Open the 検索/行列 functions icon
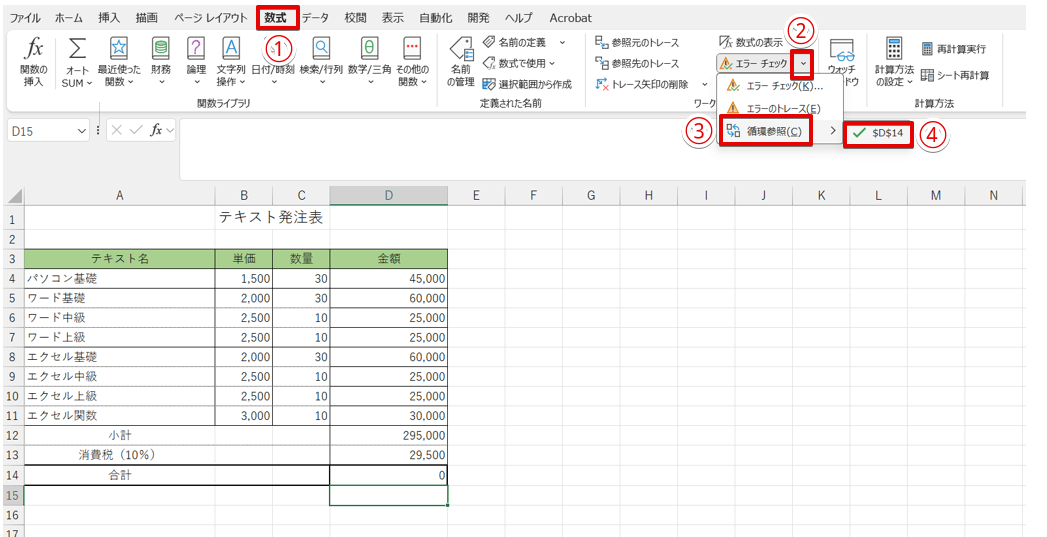Screen dimensions: 1047x537 [x=321, y=47]
